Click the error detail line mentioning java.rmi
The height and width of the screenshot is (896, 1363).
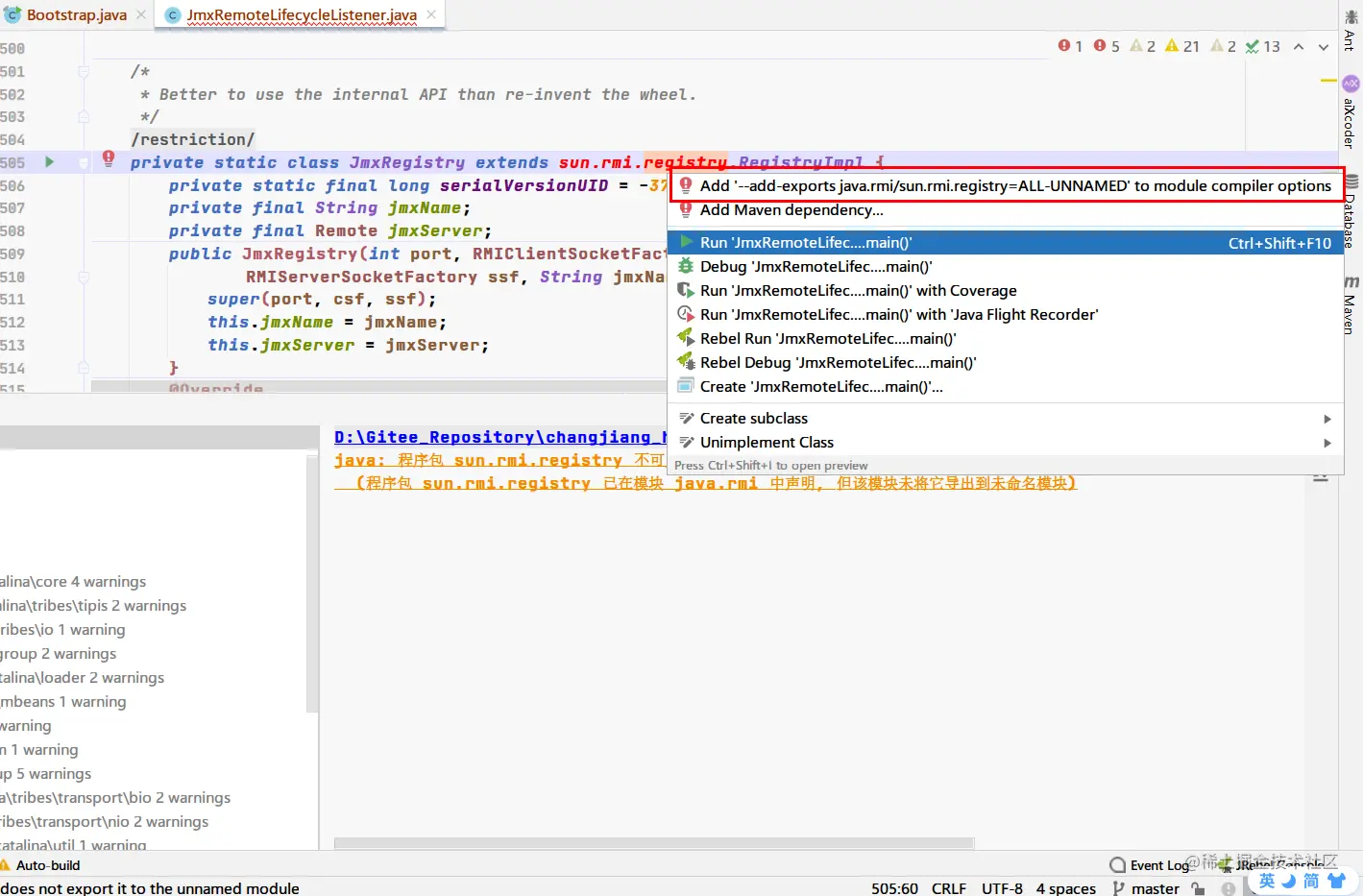click(716, 483)
